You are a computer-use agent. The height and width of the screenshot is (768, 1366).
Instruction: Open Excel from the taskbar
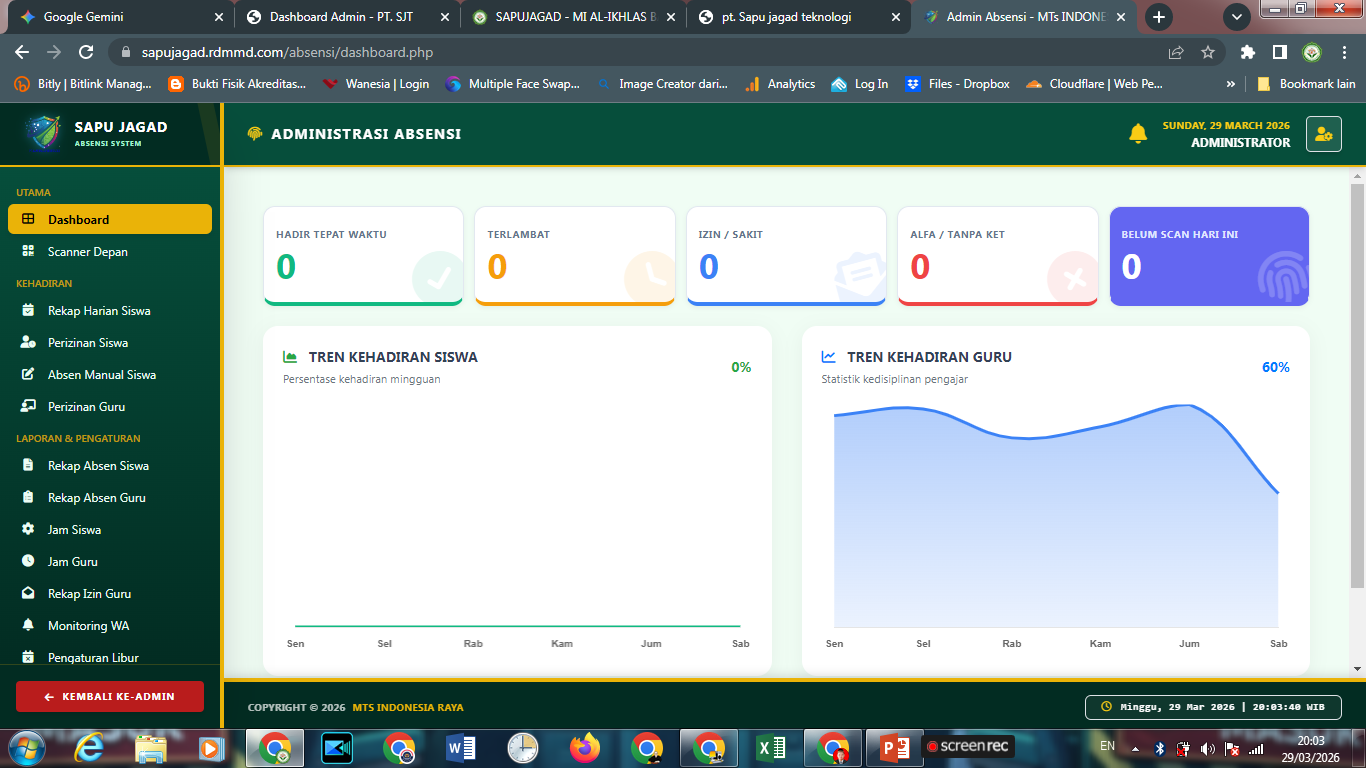point(771,747)
